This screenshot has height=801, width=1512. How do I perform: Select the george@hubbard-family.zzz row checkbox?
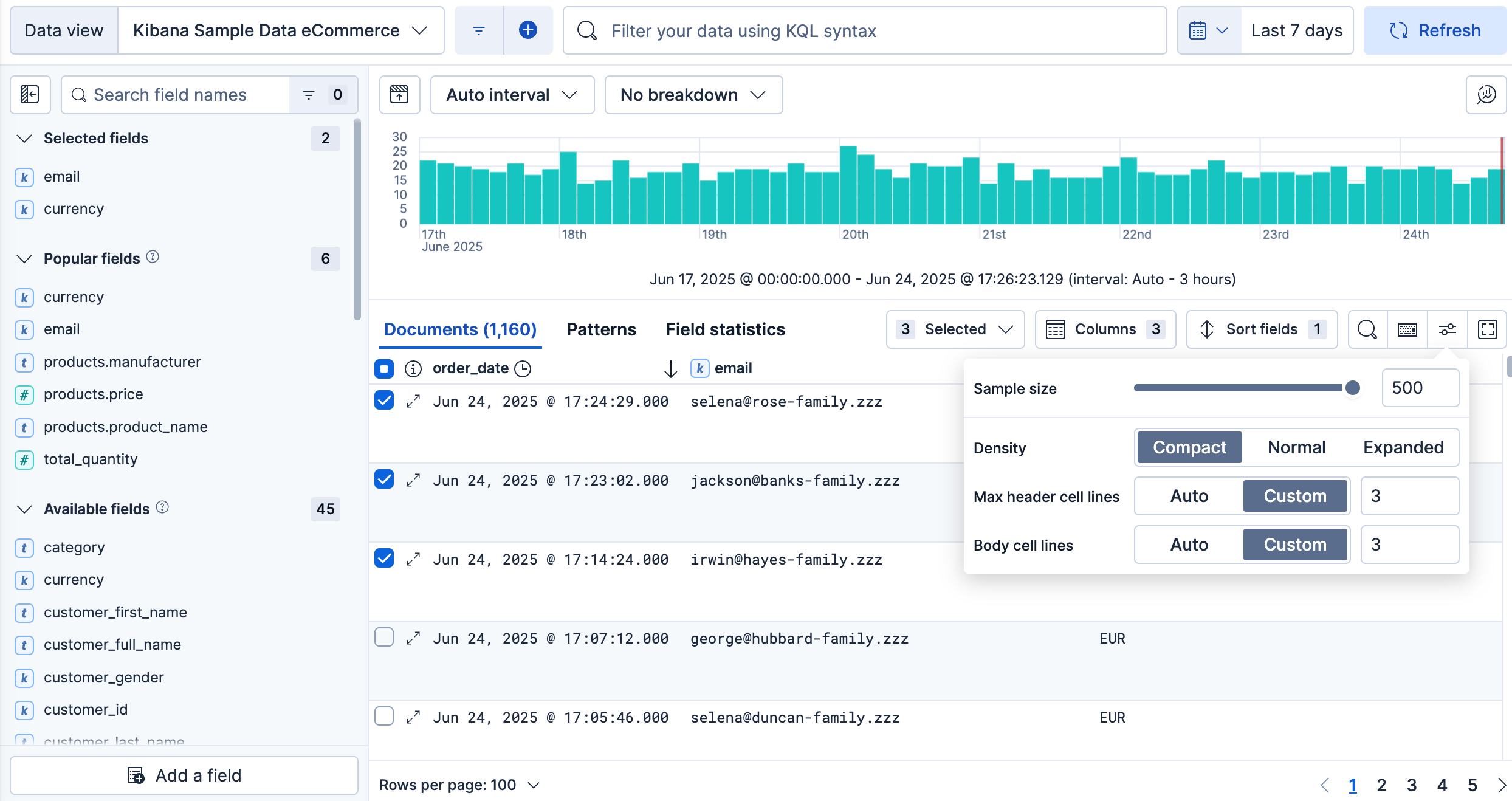pyautogui.click(x=384, y=638)
